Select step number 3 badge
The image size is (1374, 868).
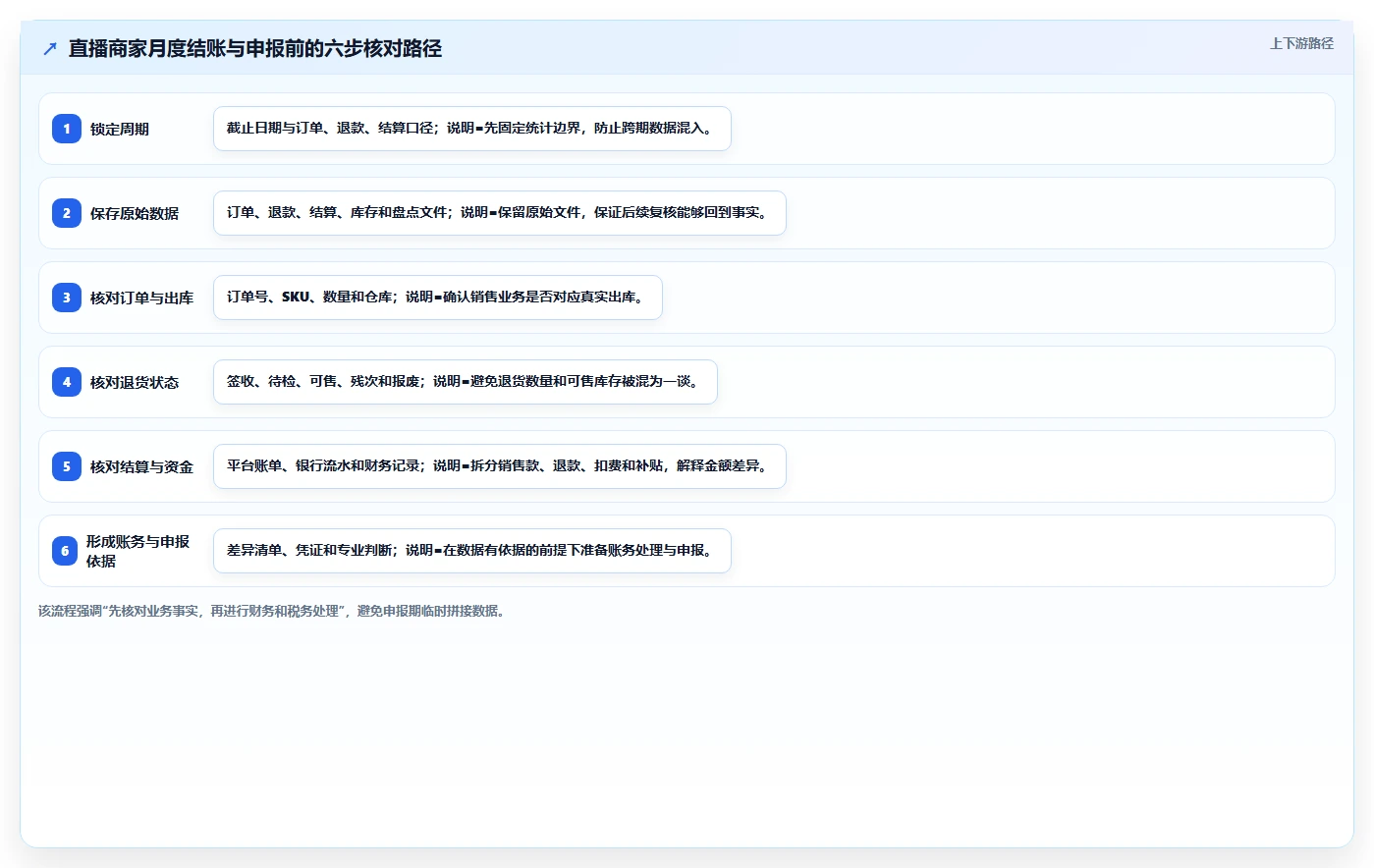67,298
